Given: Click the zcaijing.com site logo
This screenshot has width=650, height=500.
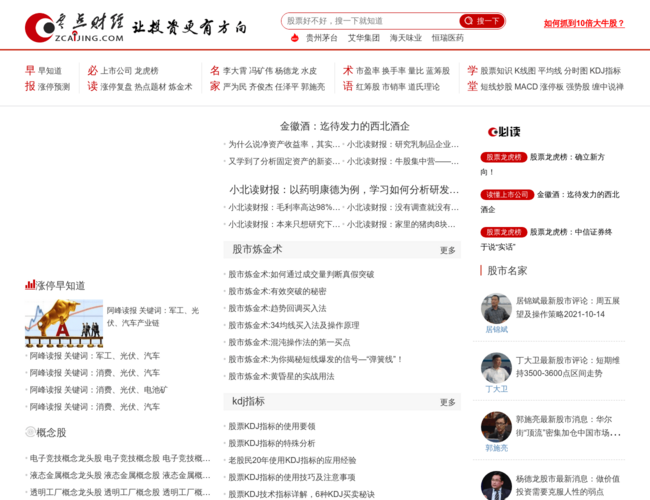Looking at the screenshot, I should tap(75, 27).
